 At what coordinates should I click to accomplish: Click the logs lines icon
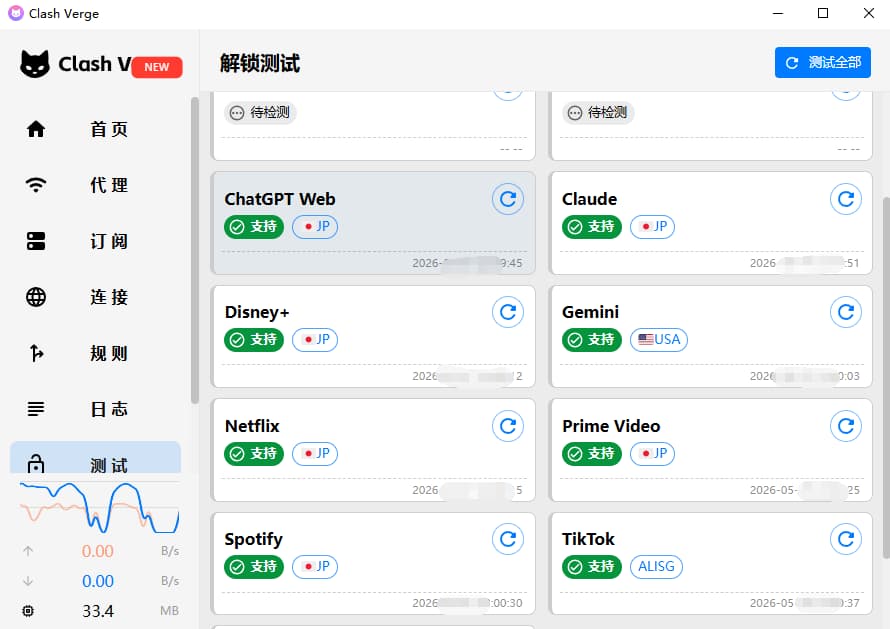[36, 409]
